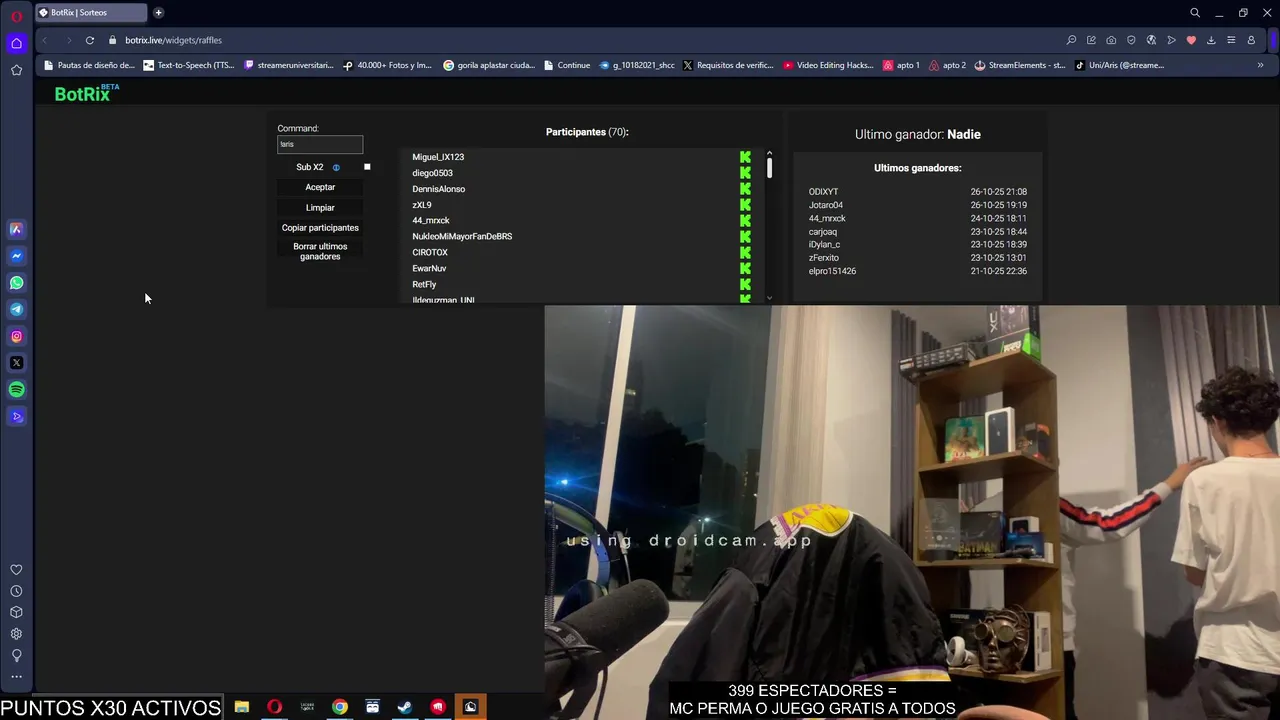
Task: Click the Sub X2 info icon
Action: point(336,167)
